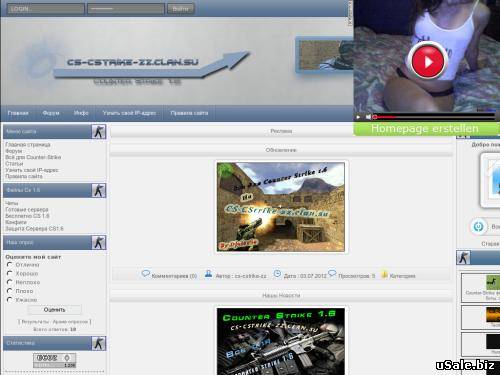Click small play icon in video control bar
This screenshot has height=375, width=500.
[x=358, y=117]
